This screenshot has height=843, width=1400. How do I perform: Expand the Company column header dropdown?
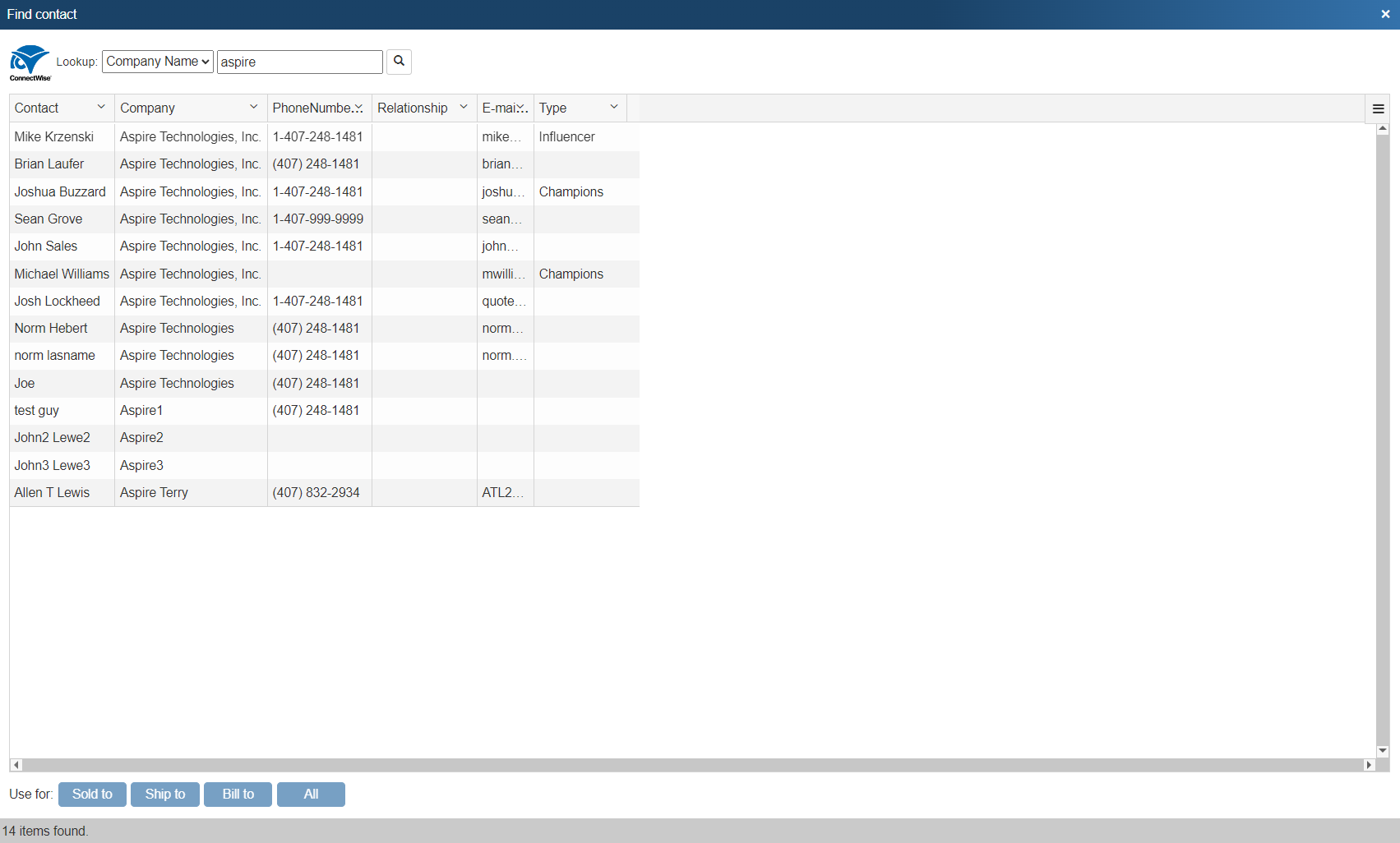(254, 108)
